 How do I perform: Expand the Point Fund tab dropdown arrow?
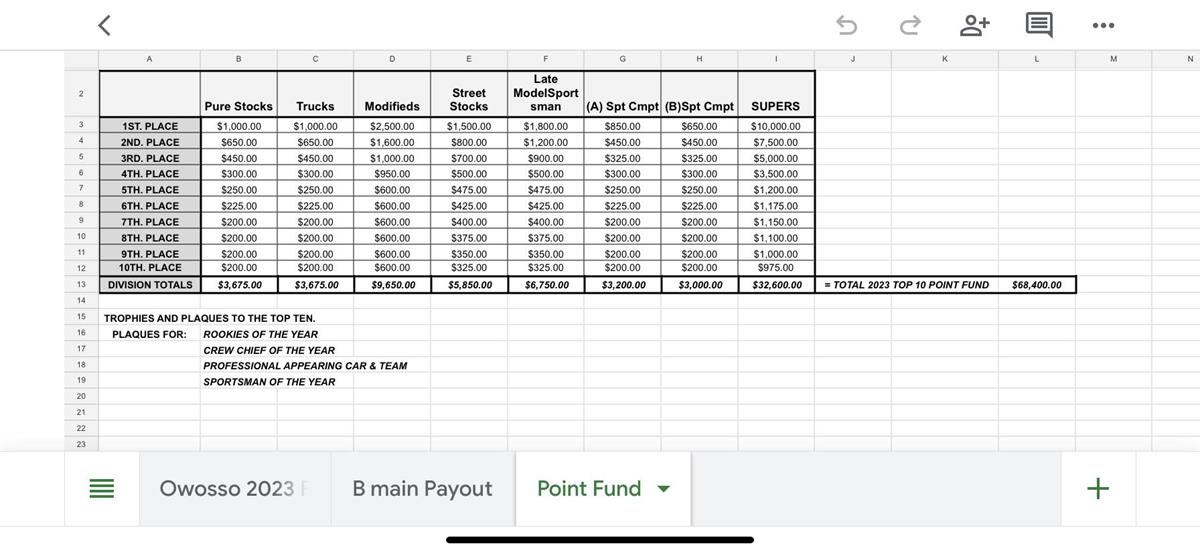click(x=662, y=489)
